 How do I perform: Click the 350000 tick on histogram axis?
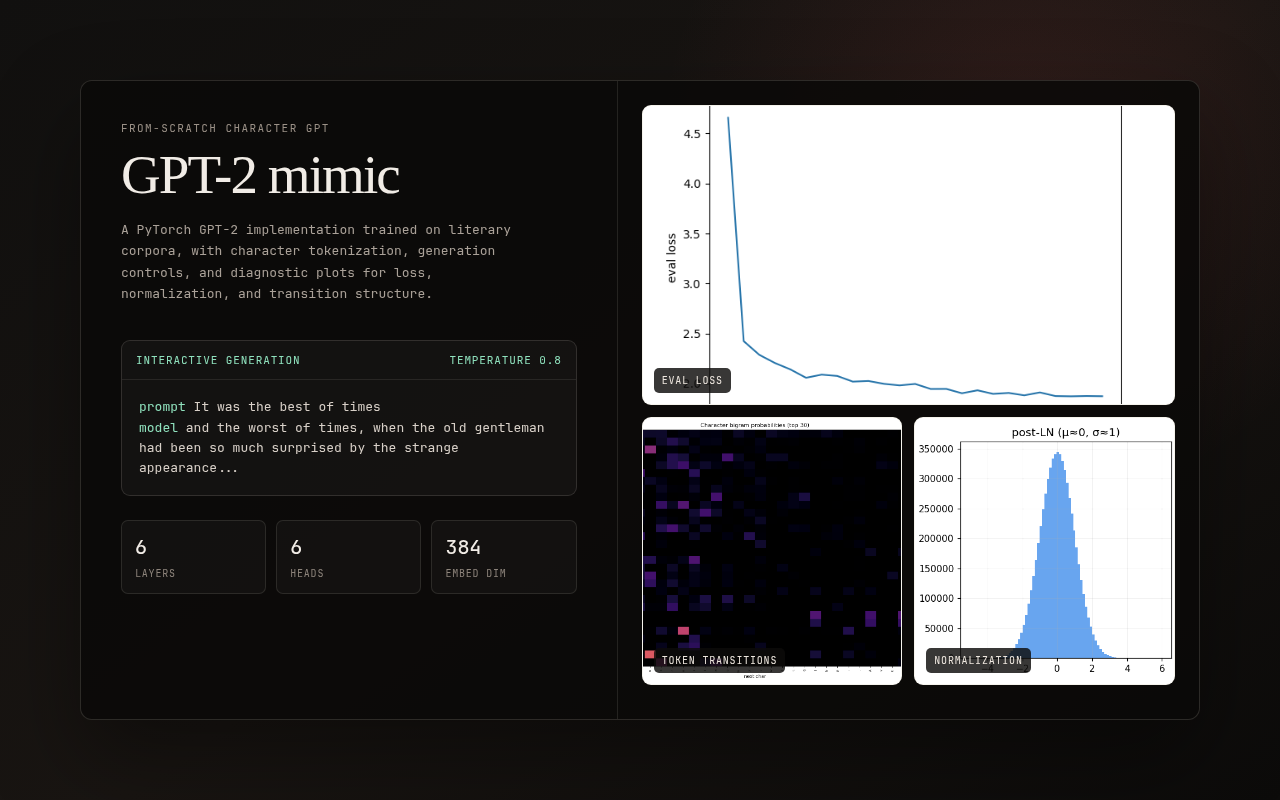936,449
